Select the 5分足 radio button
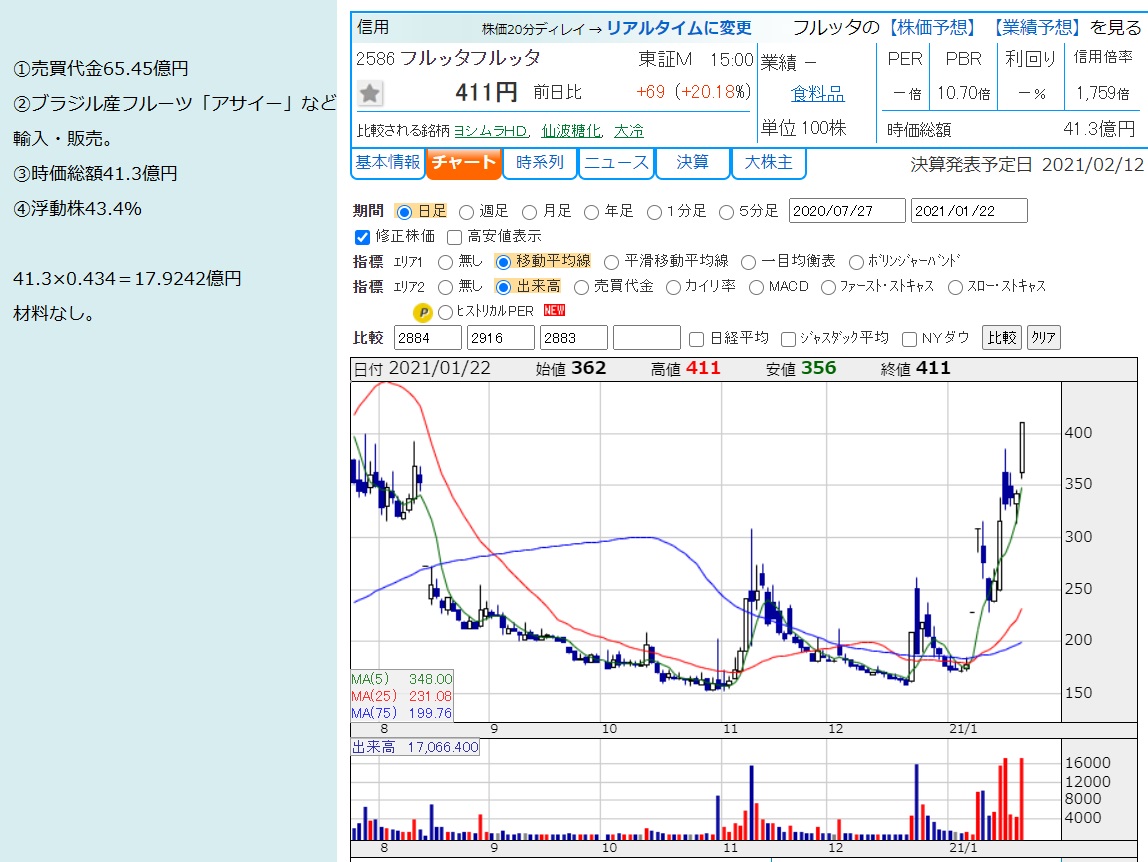Viewport: 1148px width, 862px height. click(726, 212)
